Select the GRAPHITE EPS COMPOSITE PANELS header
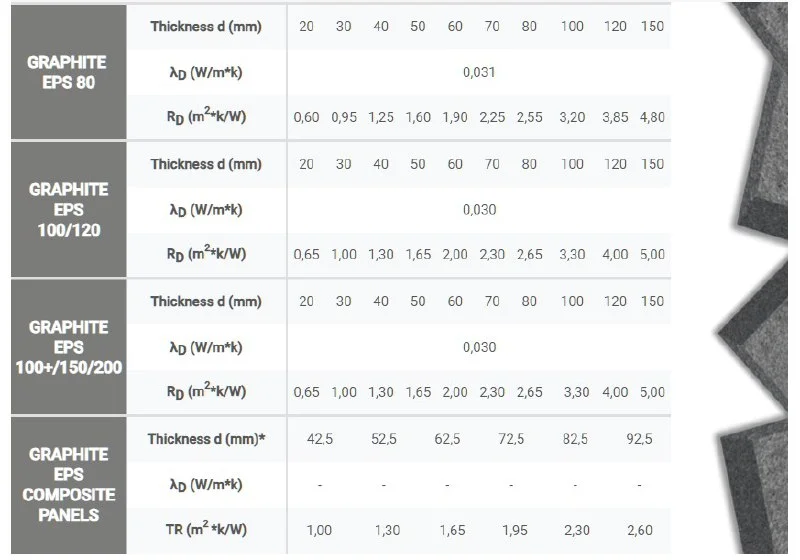Image resolution: width=800 pixels, height=560 pixels. 68,484
